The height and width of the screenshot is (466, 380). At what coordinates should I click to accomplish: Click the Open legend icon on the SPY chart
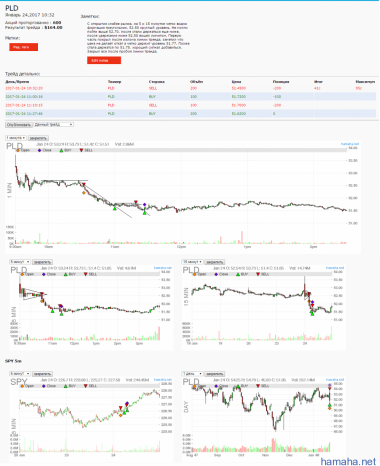click(22, 386)
